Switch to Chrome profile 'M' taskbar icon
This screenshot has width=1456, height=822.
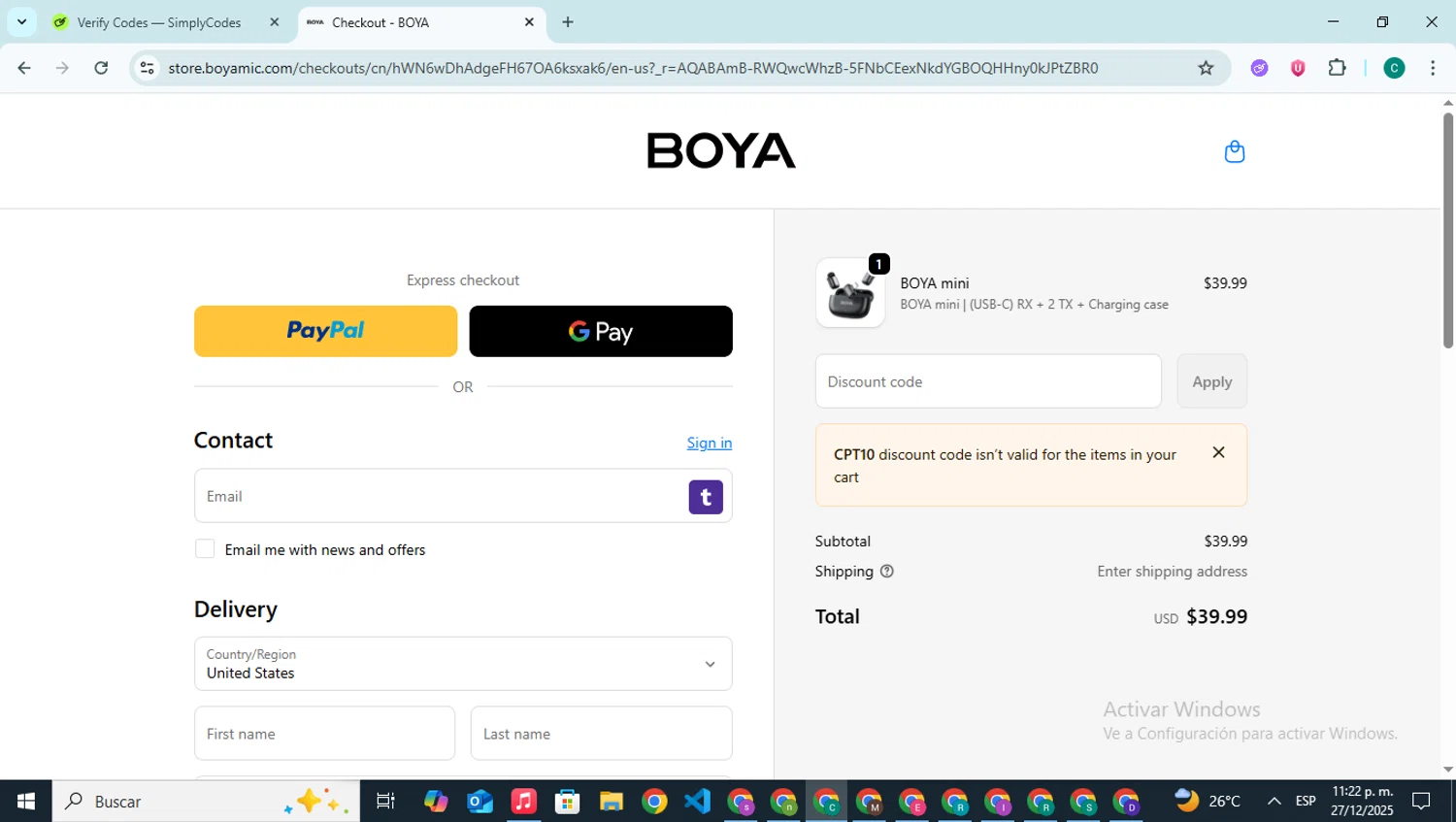click(869, 802)
